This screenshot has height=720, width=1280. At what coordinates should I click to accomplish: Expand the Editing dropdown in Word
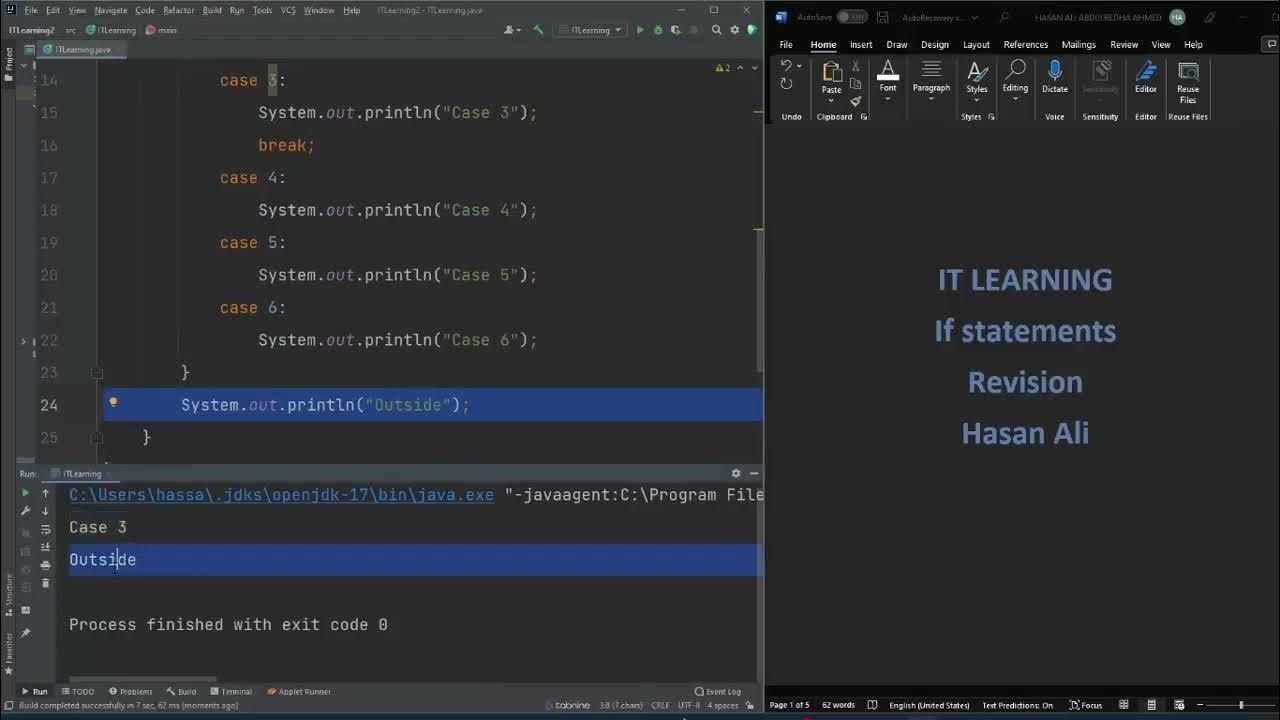pyautogui.click(x=1015, y=98)
